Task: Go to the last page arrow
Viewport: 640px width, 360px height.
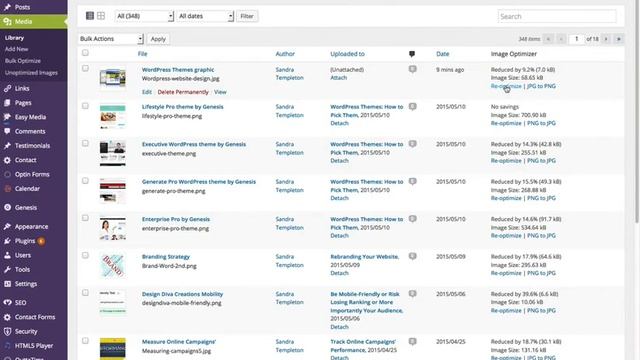Action: tap(619, 39)
